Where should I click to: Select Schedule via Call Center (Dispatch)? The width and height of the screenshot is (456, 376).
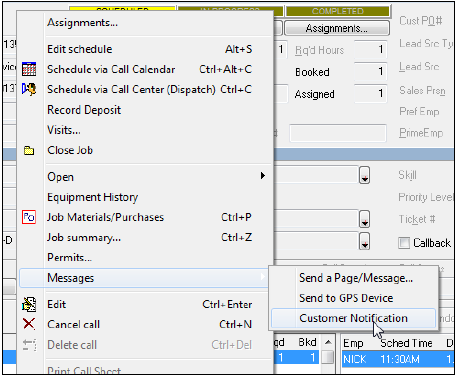click(x=146, y=89)
